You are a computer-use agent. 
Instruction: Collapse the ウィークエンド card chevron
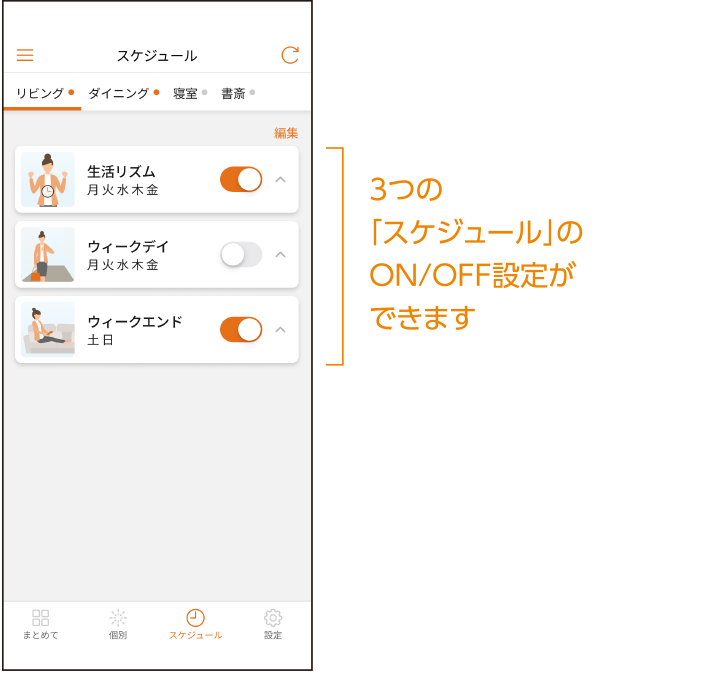point(280,330)
